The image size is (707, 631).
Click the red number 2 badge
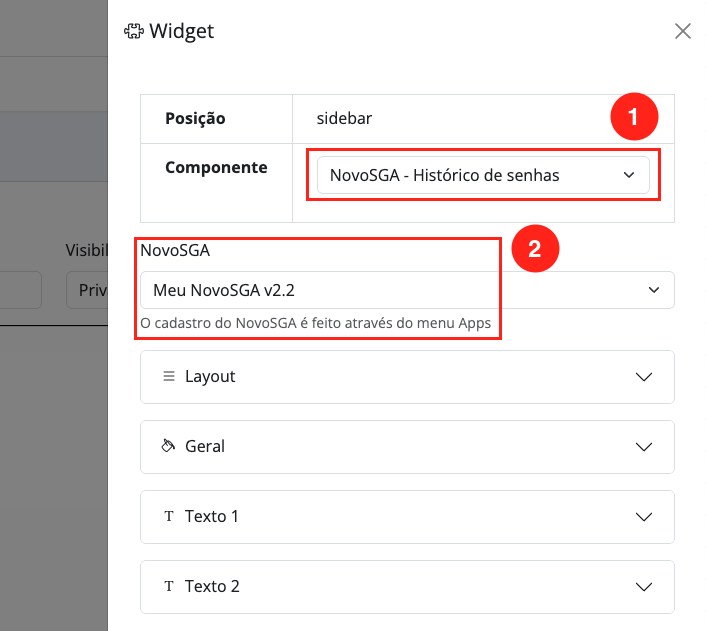coord(534,249)
